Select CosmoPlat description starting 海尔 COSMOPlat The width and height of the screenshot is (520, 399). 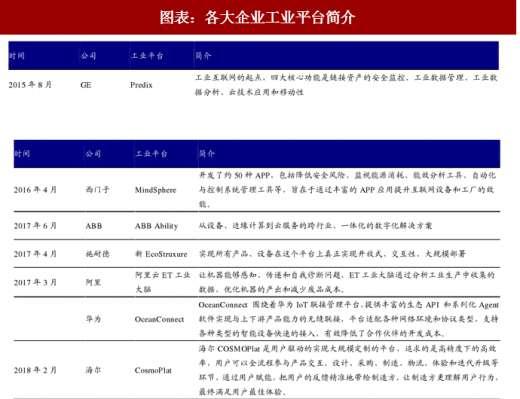[348, 370]
